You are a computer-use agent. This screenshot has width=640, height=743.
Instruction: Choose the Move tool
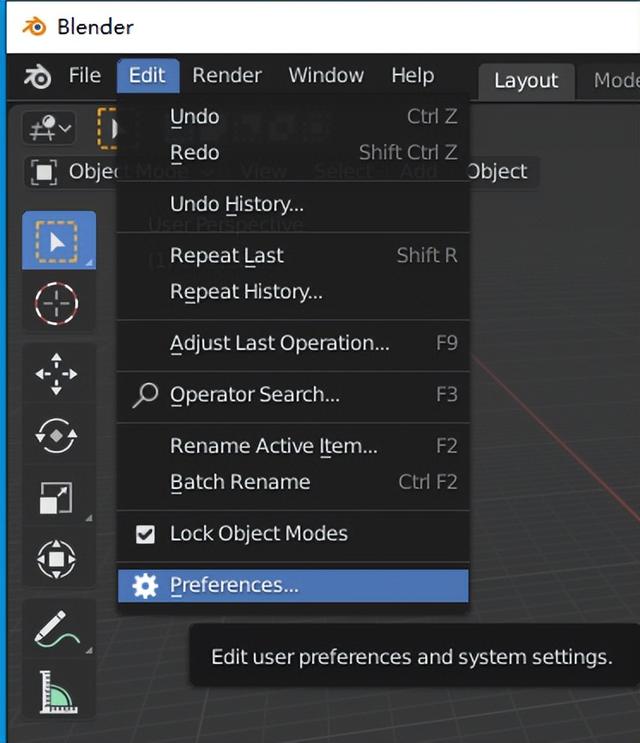[x=58, y=373]
